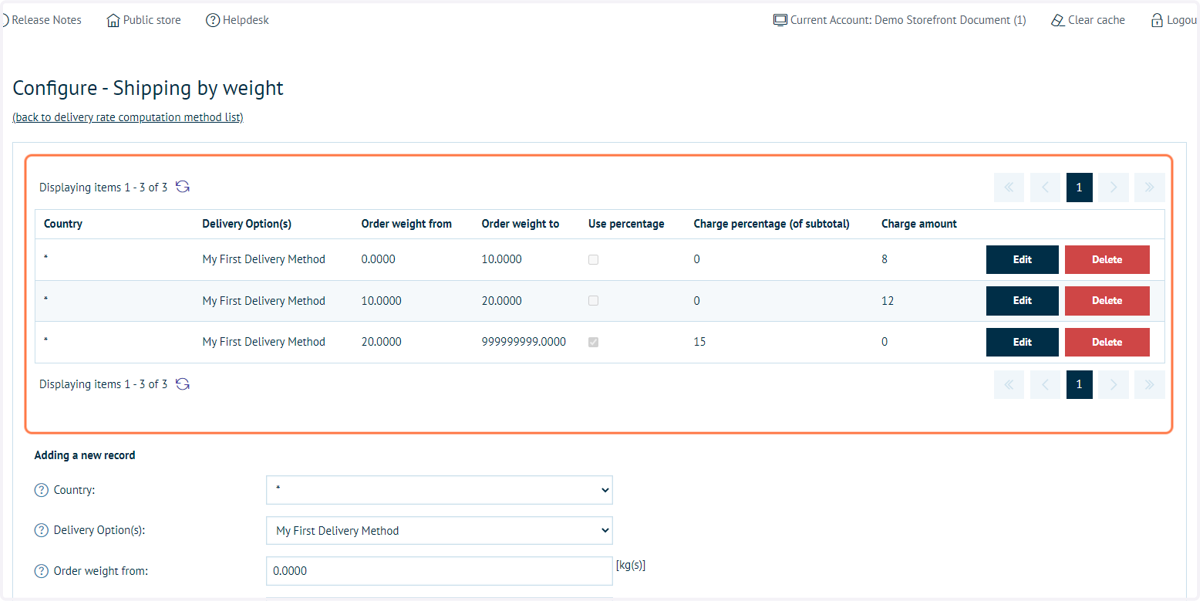Open the Delivery Option(s) dropdown

click(439, 531)
